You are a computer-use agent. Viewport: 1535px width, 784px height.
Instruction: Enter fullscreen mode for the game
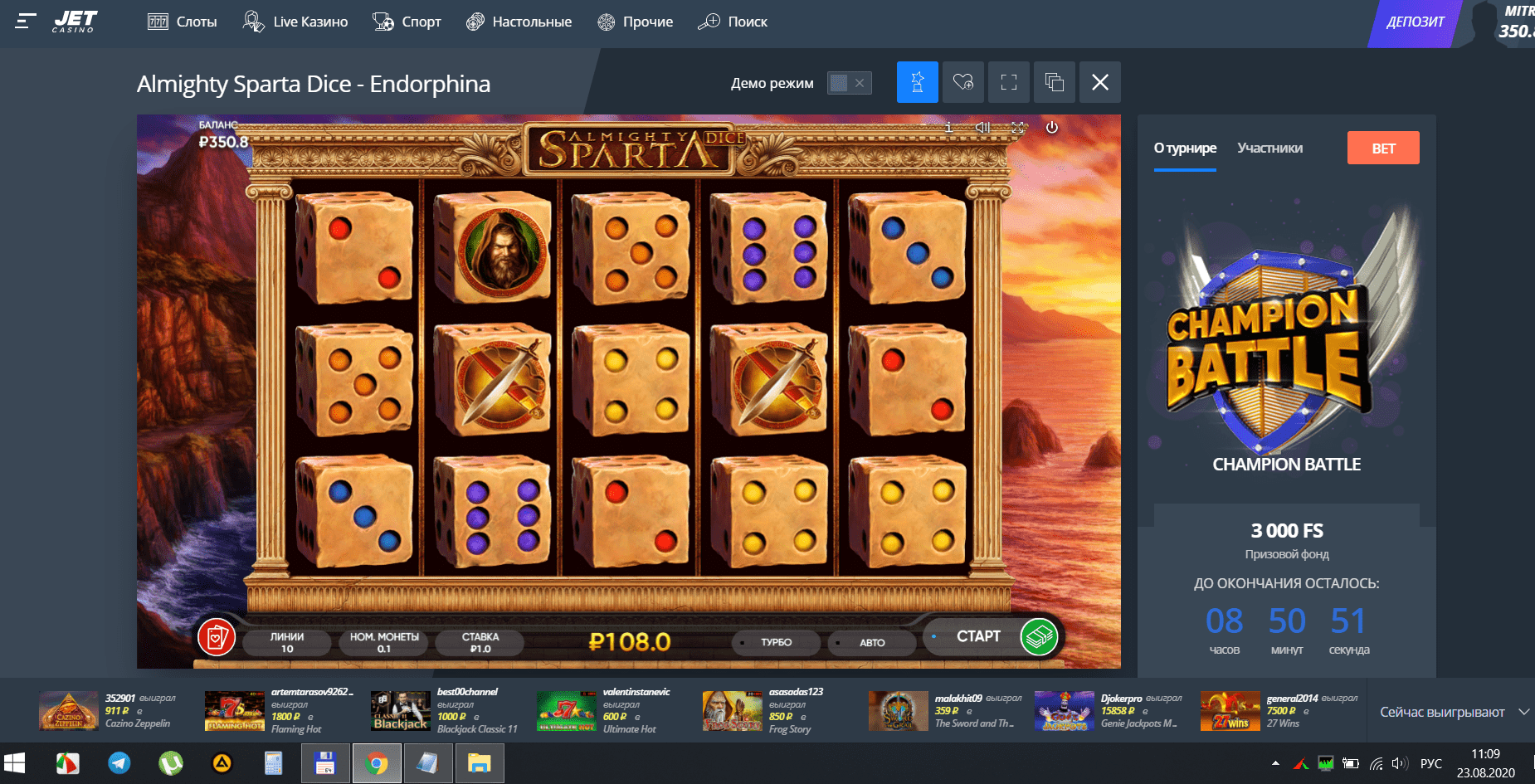click(1009, 82)
